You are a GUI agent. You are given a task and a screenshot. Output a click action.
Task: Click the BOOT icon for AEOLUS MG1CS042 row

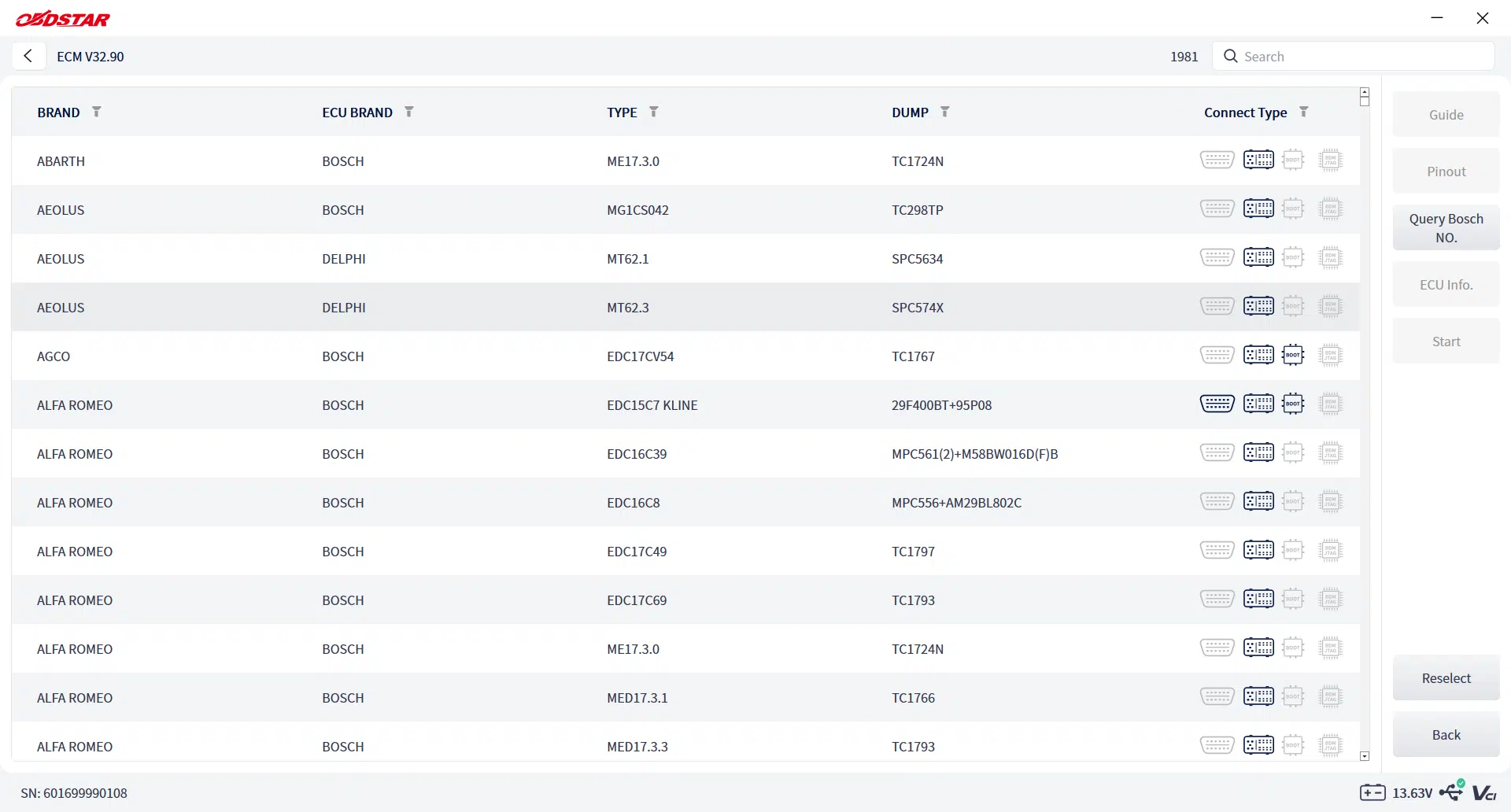pyautogui.click(x=1293, y=209)
